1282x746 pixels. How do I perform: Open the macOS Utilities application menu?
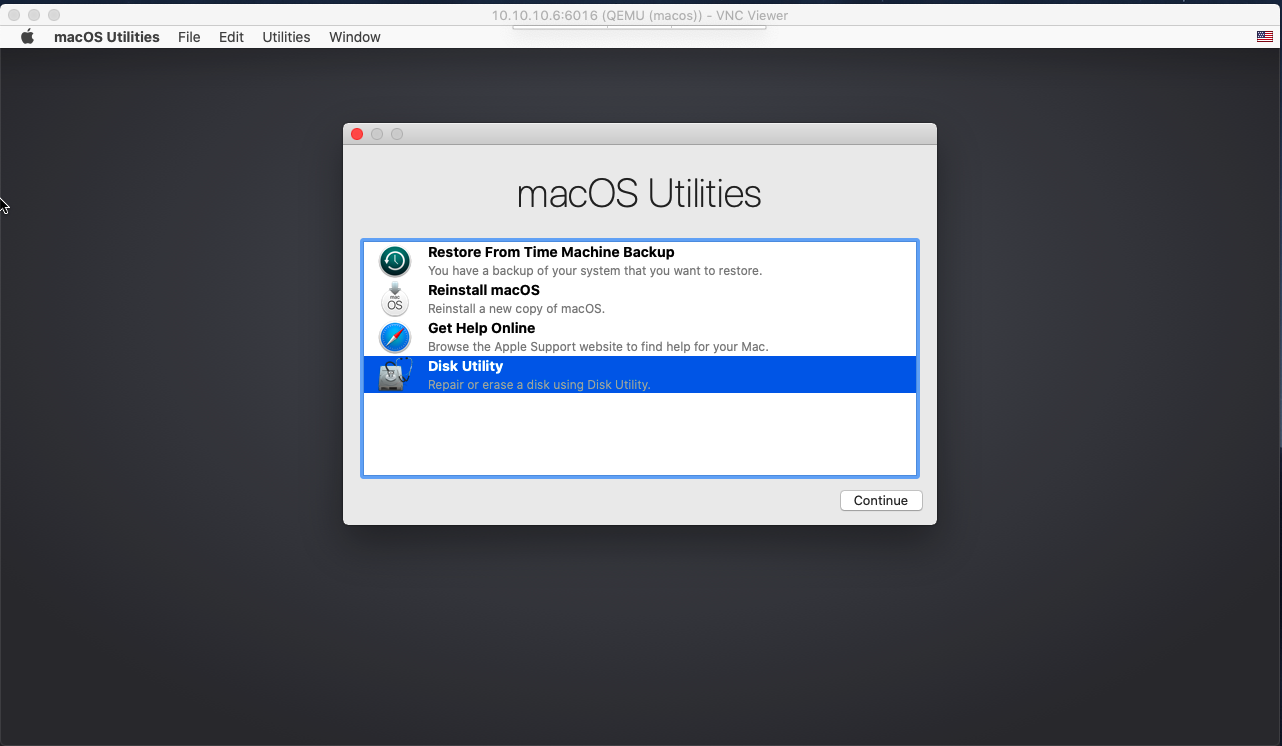coord(107,37)
